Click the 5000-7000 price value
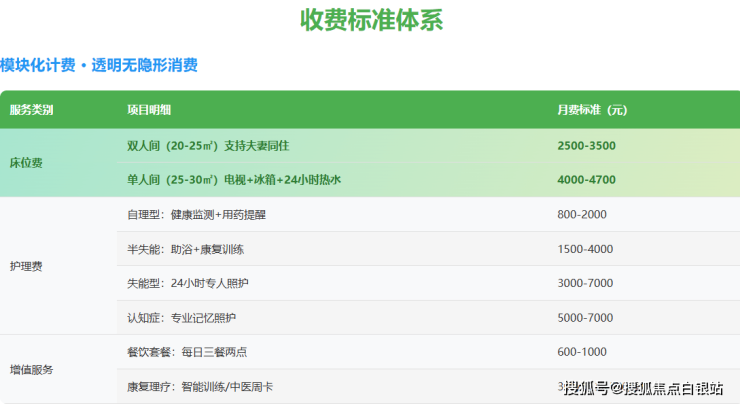The height and width of the screenshot is (404, 740). (585, 318)
